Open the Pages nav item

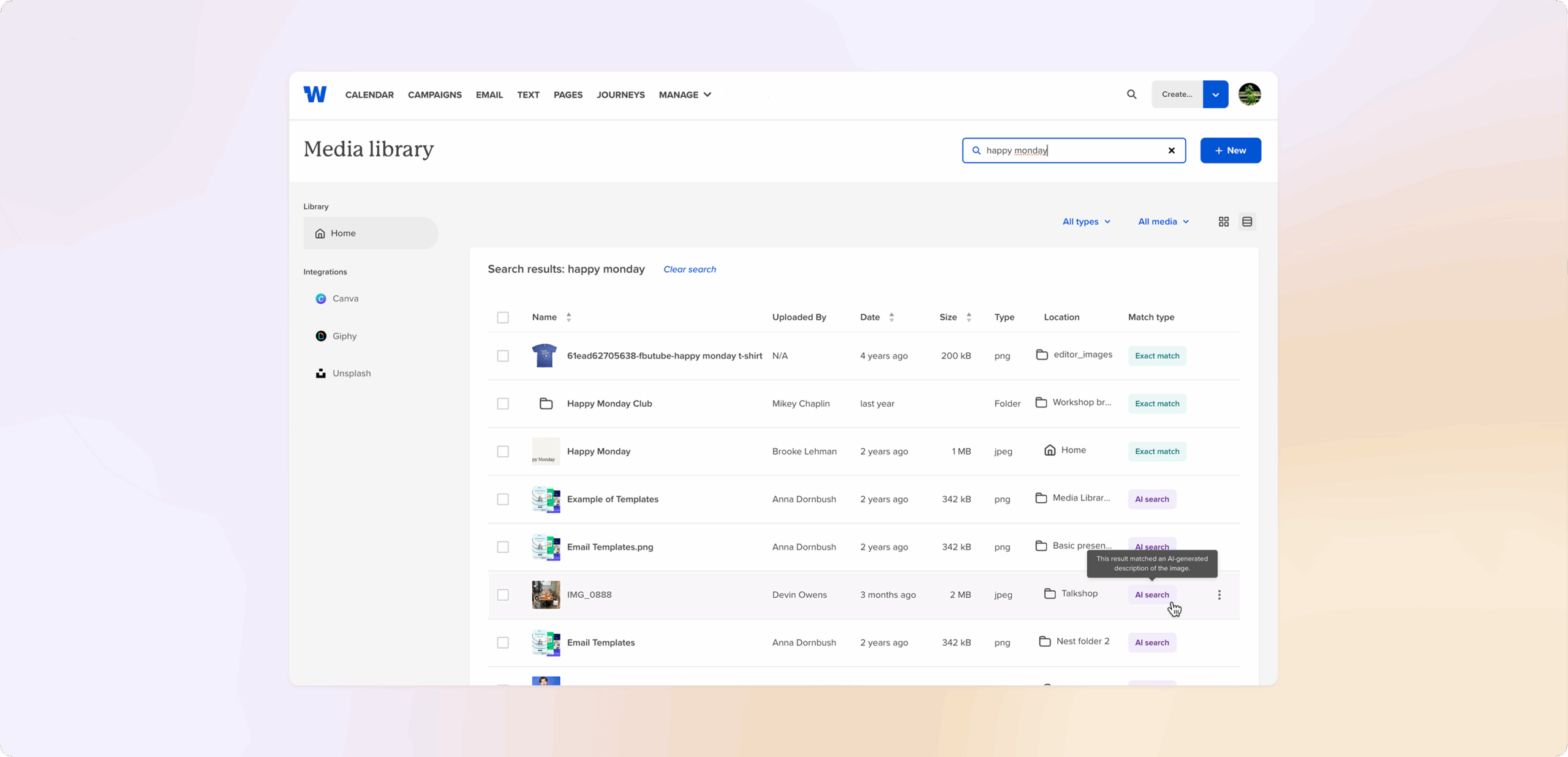point(568,95)
